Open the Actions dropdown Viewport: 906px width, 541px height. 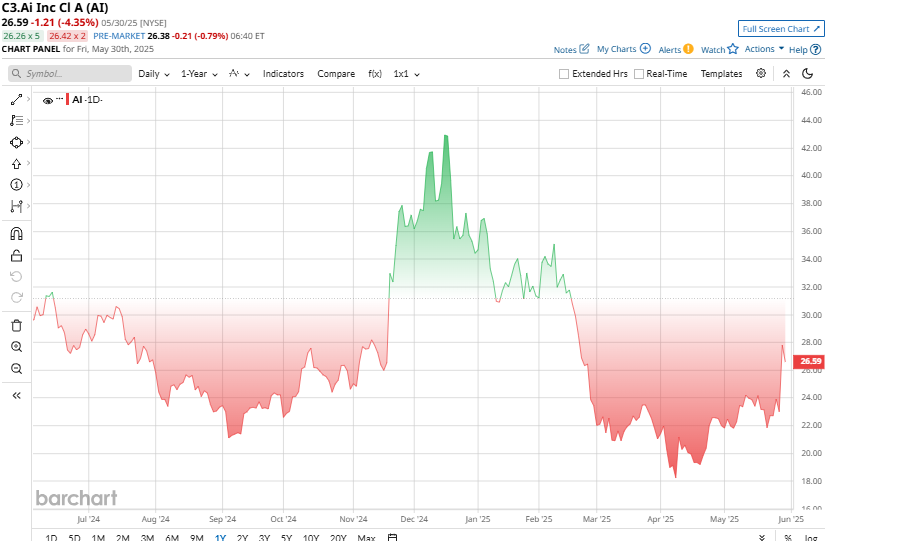coord(764,49)
